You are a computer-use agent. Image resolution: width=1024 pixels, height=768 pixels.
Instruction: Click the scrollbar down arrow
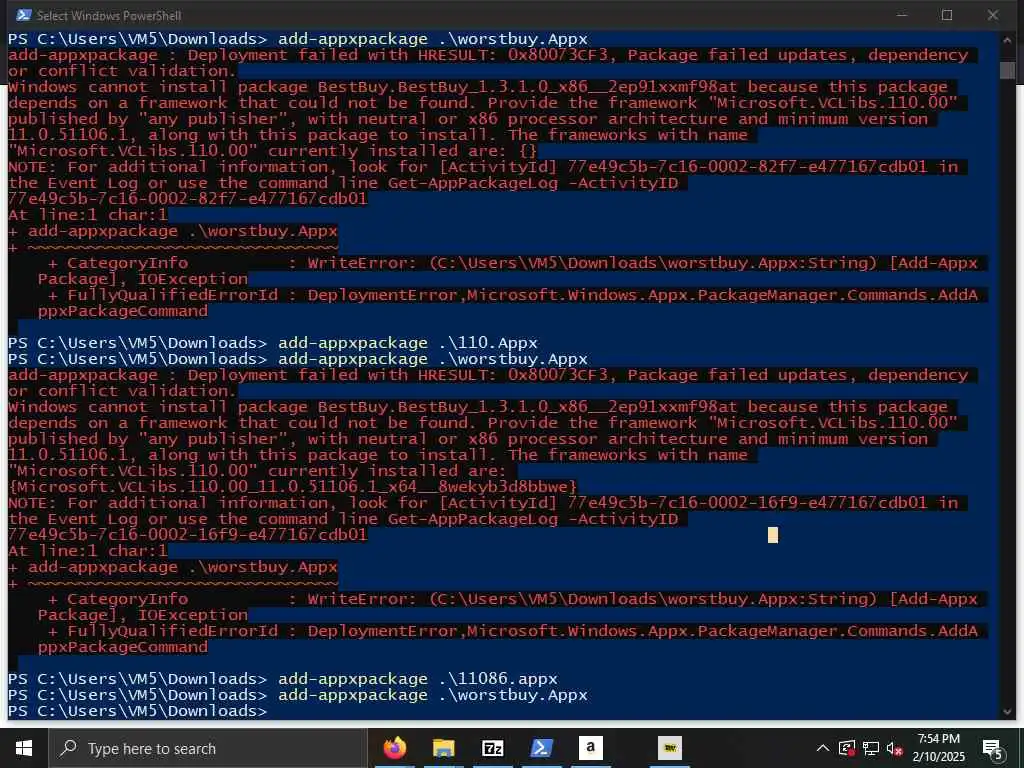(1007, 711)
